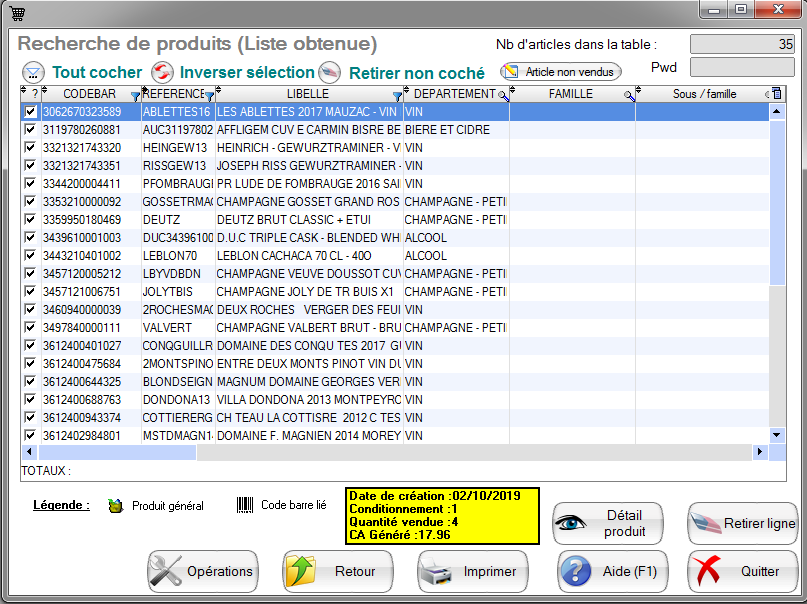The height and width of the screenshot is (604, 807).
Task: Sort by the FAMILLE column header
Action: tap(570, 94)
